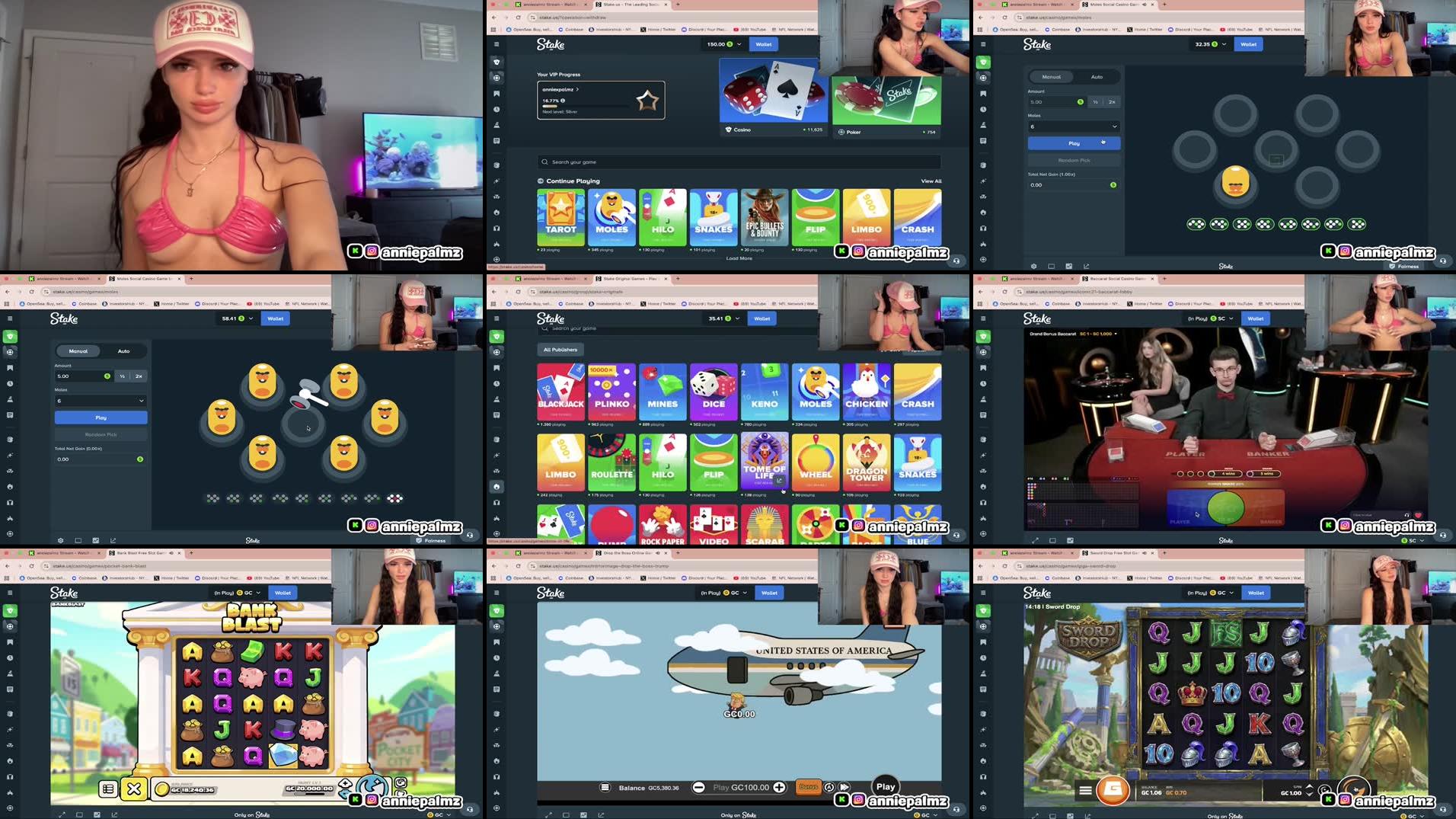The image size is (1456, 819).
Task: Open the 150.00 balance currency dropdown
Action: [723, 44]
